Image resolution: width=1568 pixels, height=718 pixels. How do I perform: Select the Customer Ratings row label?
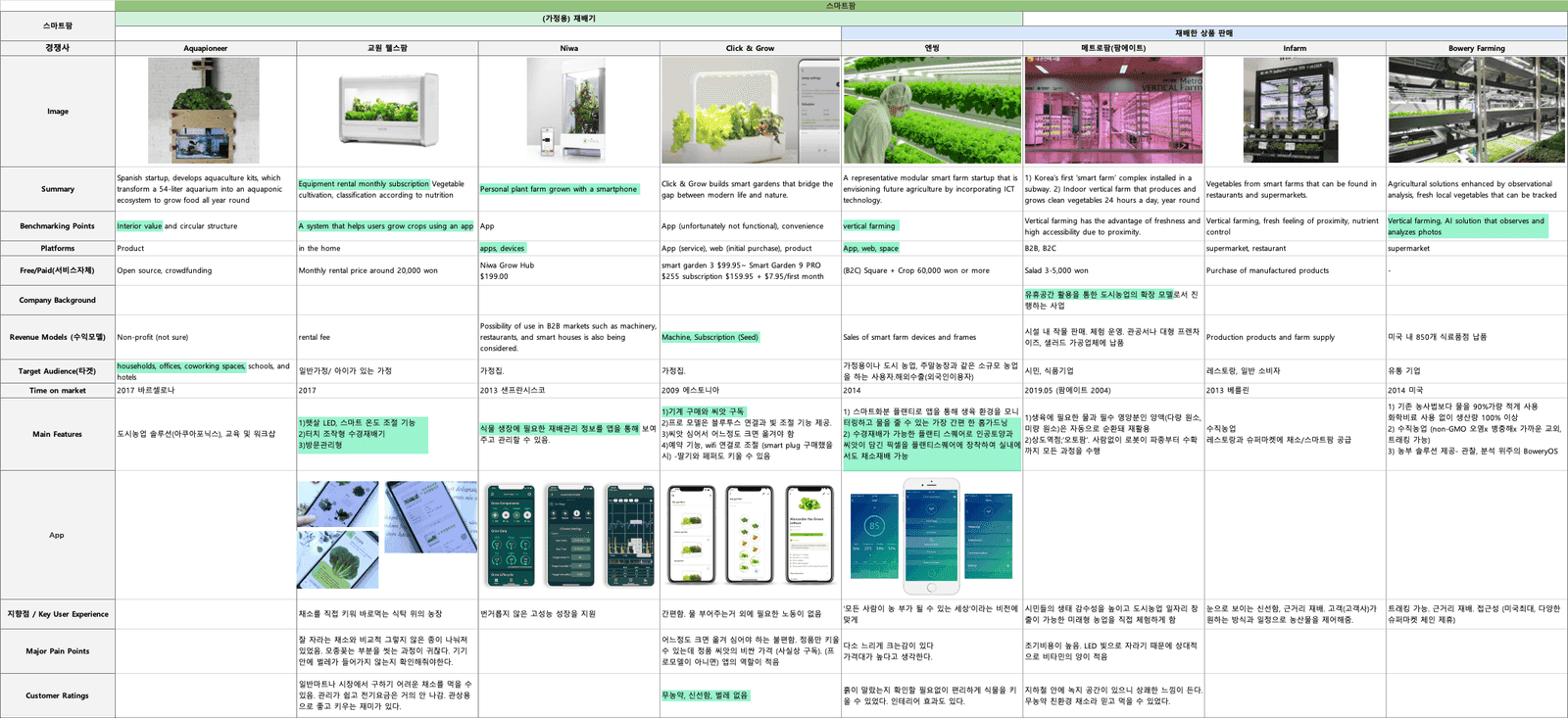click(x=58, y=695)
